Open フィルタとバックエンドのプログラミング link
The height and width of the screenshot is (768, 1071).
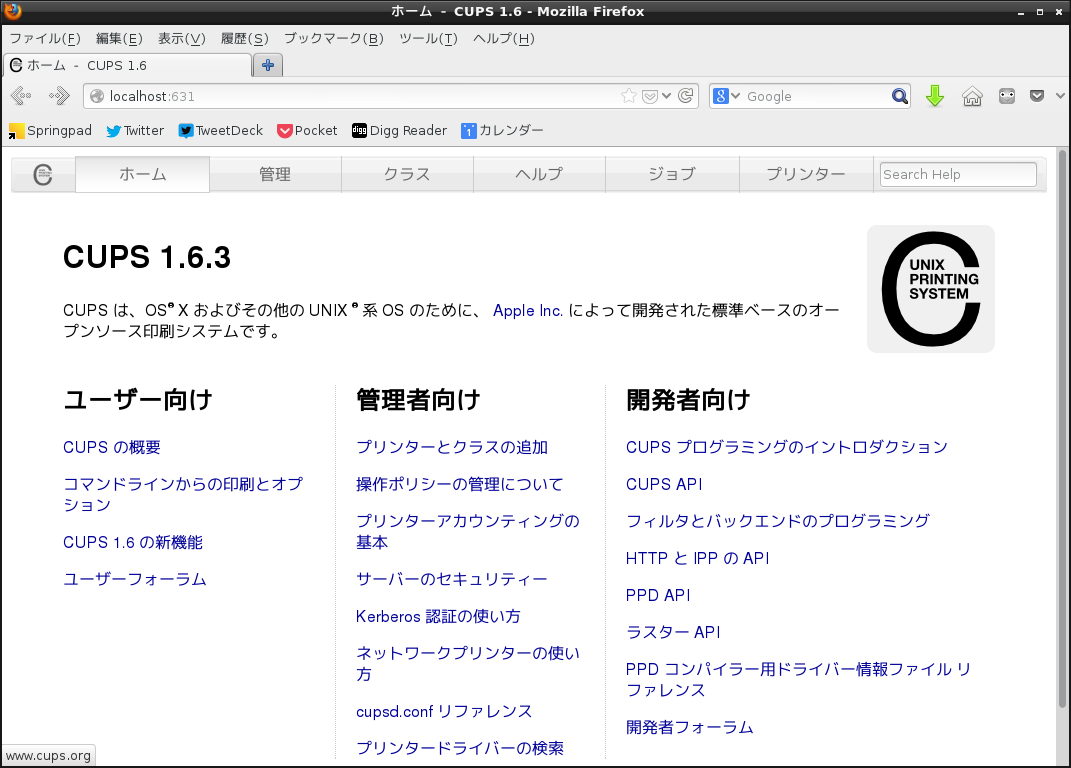pyautogui.click(x=777, y=521)
